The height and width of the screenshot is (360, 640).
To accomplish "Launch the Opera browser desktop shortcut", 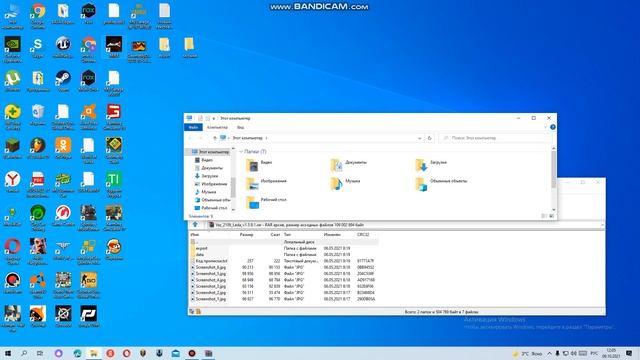I will click(12, 251).
